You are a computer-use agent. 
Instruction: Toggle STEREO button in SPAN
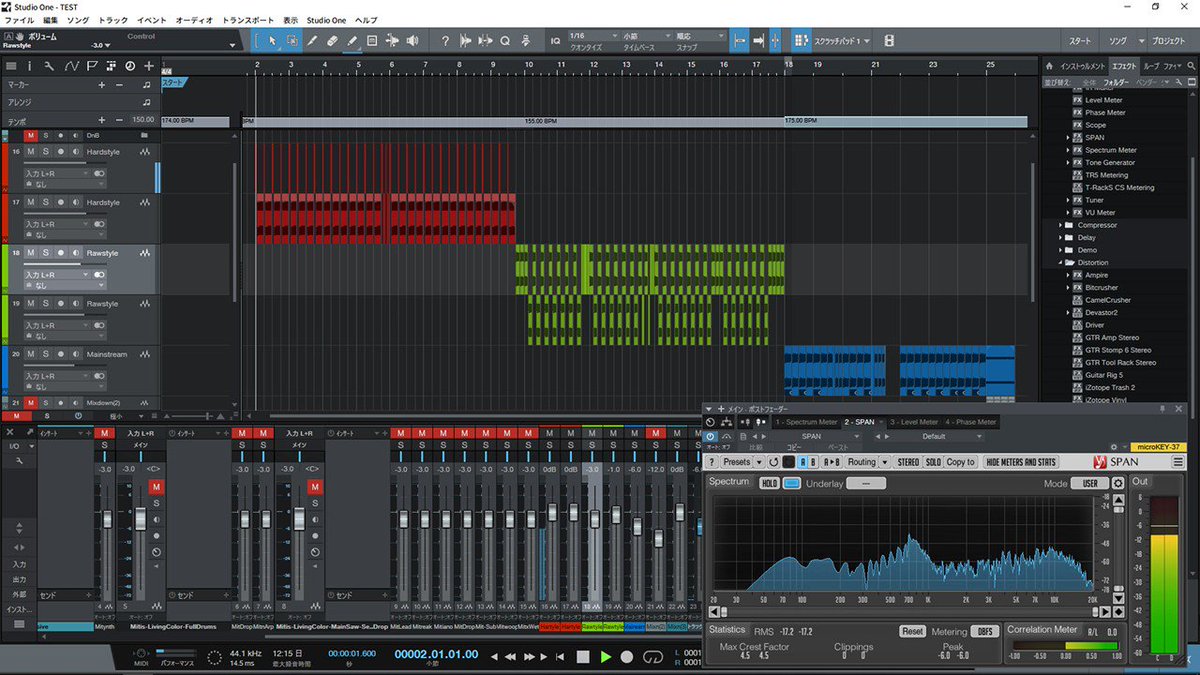click(908, 462)
